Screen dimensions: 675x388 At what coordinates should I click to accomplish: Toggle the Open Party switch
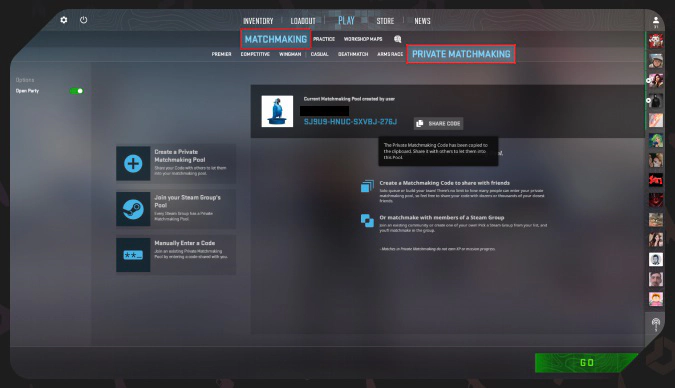coord(76,91)
